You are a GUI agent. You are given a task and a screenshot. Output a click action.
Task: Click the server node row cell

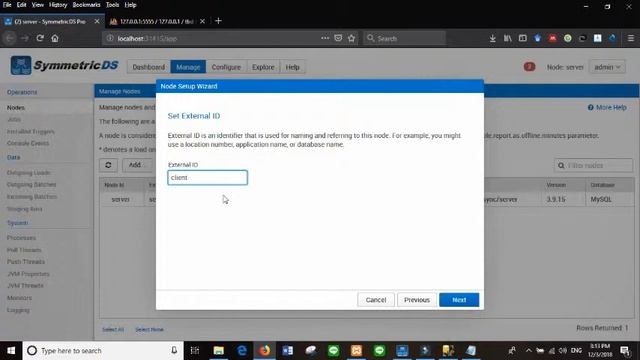click(x=120, y=199)
